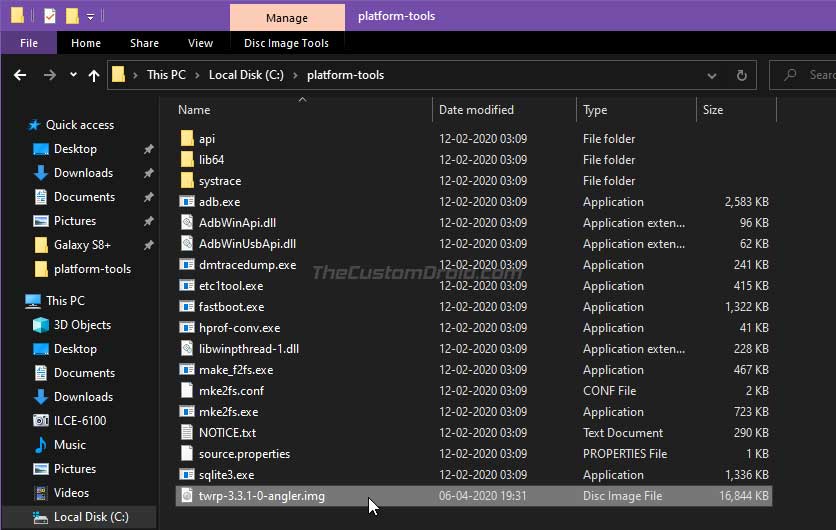The height and width of the screenshot is (530, 836).
Task: Select platform-tools in Quick access list
Action: pos(92,269)
